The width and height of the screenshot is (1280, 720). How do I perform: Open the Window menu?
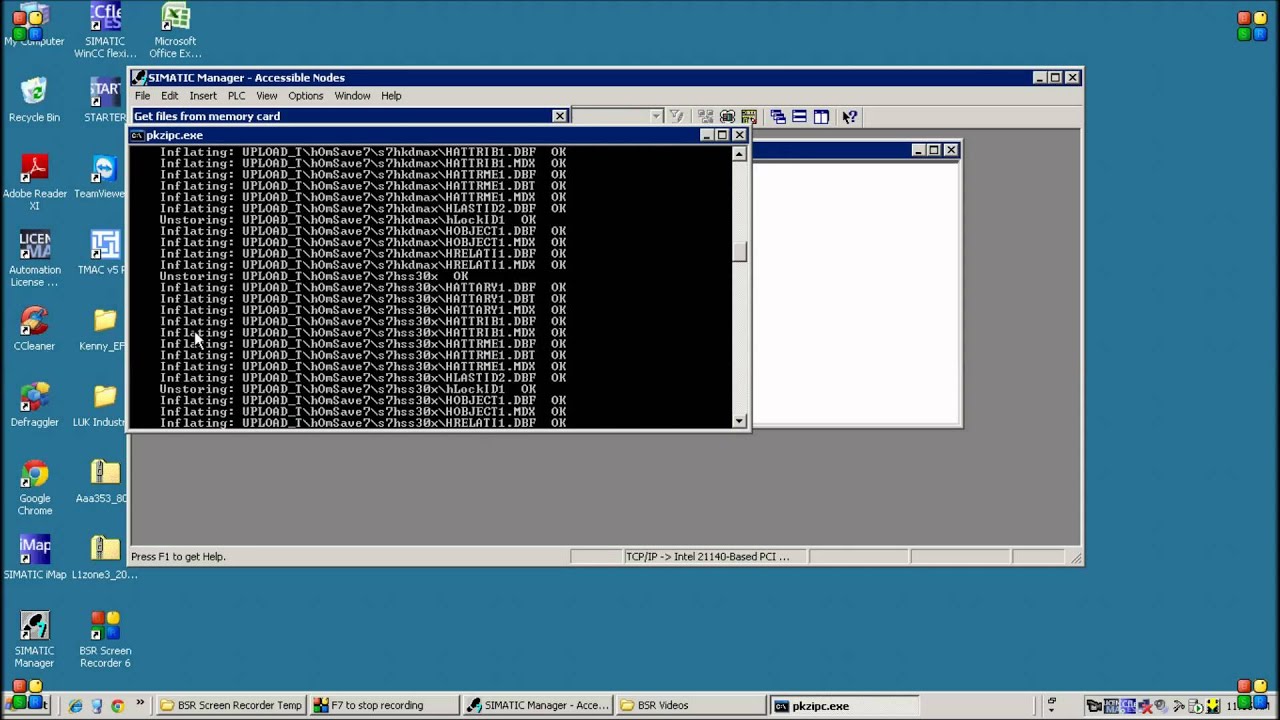click(x=352, y=96)
